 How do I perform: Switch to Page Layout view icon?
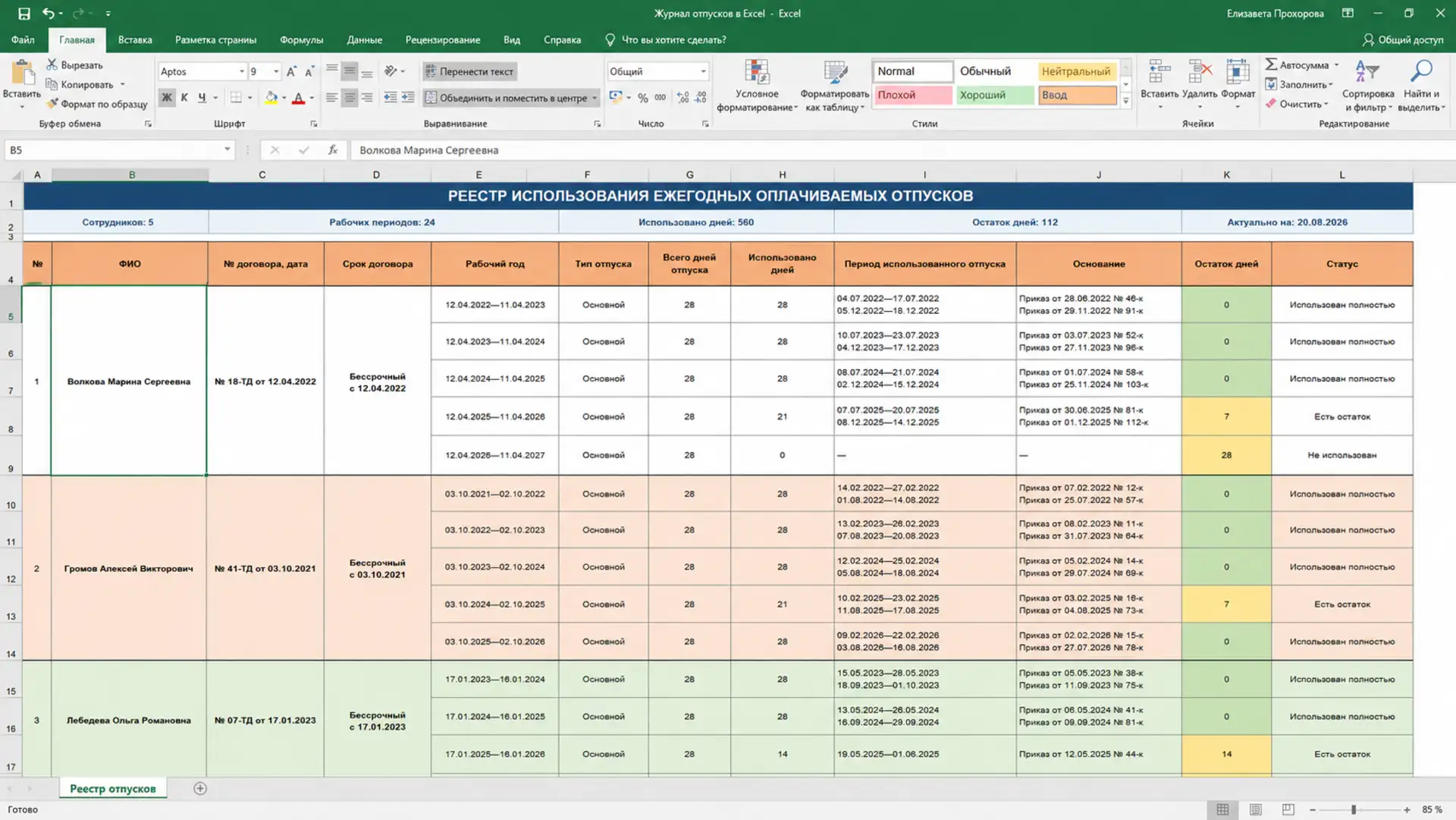1255,809
